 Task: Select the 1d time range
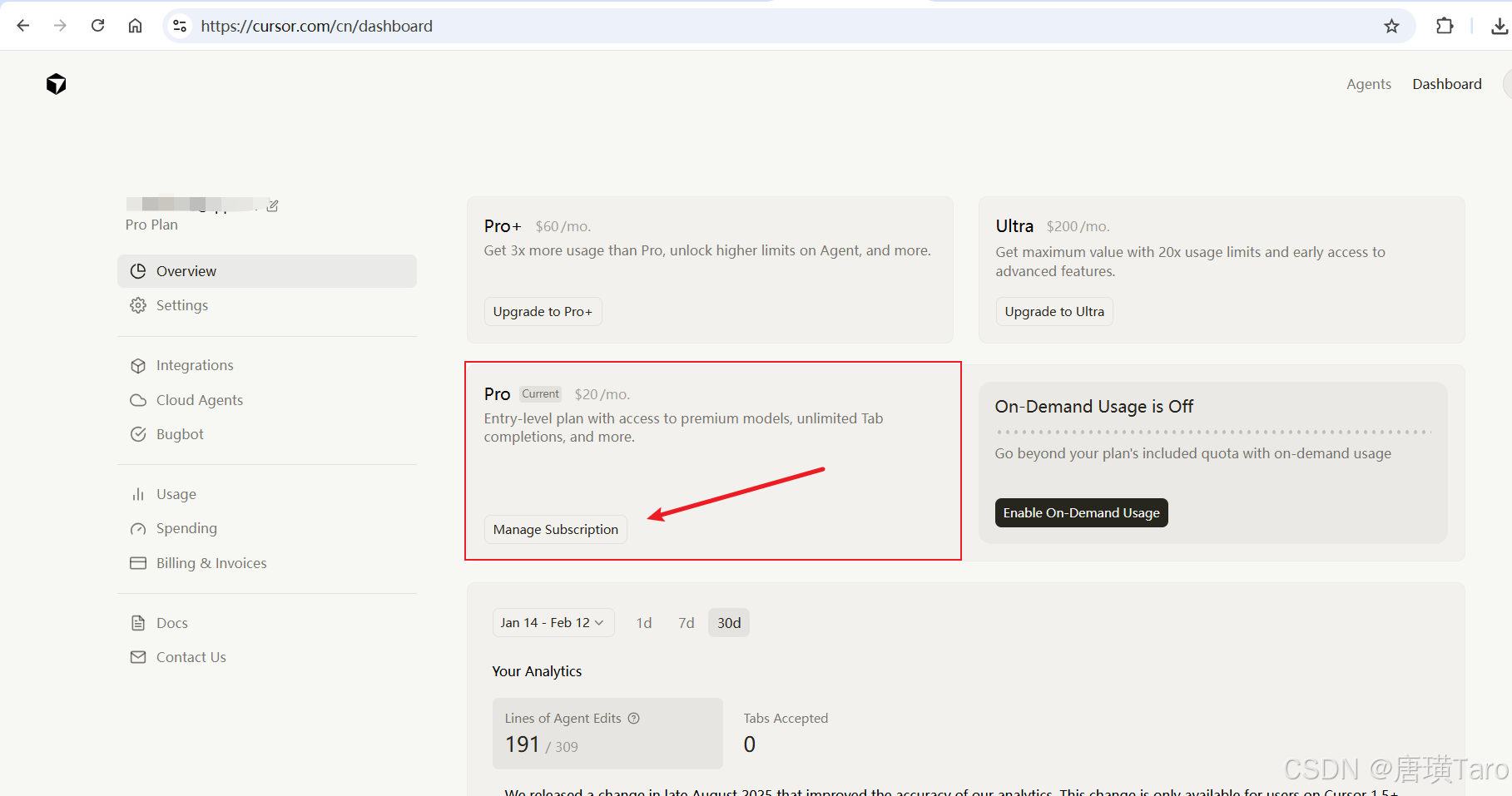(x=643, y=623)
